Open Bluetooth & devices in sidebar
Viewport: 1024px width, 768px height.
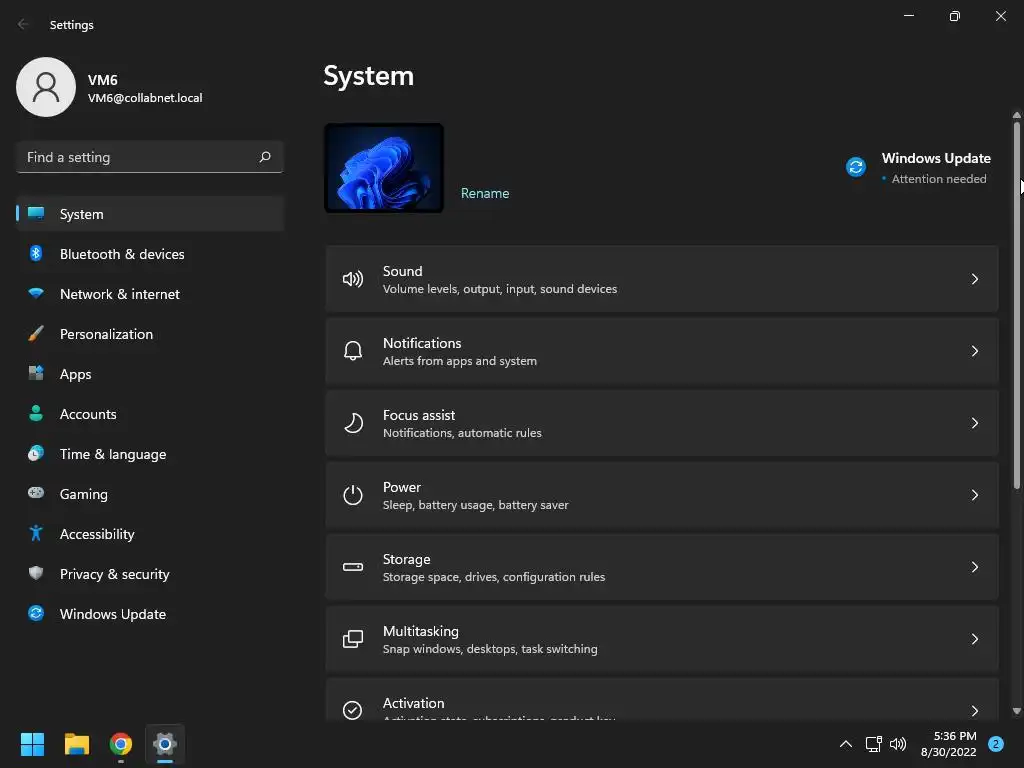[x=122, y=254]
